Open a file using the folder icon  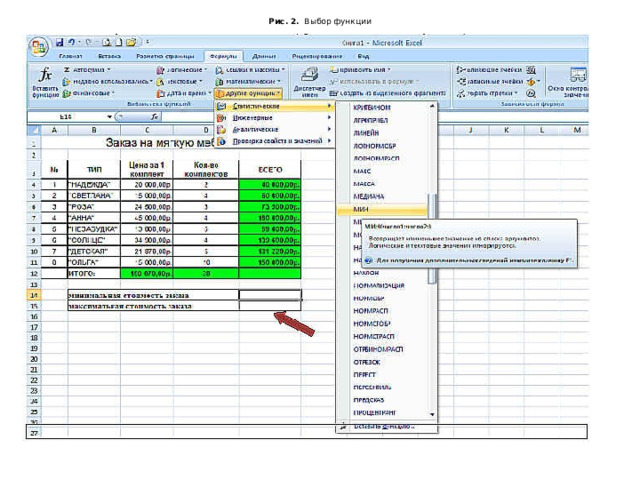click(x=131, y=42)
